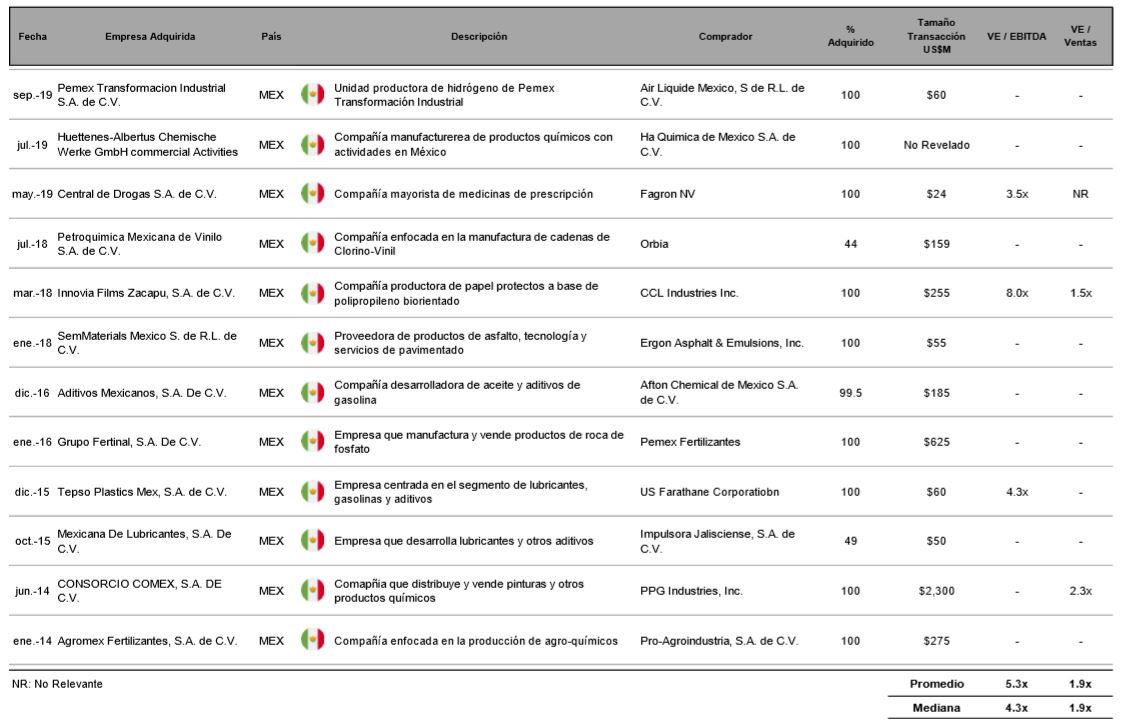Select the '$255' transaction size
Image resolution: width=1121 pixels, height=728 pixels.
tap(937, 293)
